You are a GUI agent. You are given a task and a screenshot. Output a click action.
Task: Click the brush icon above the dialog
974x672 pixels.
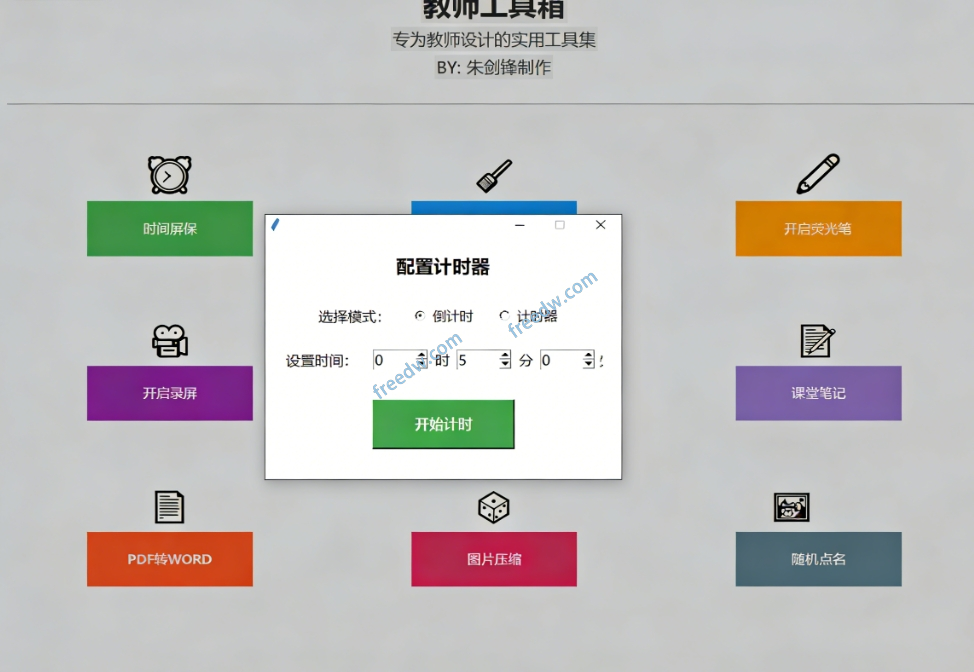pyautogui.click(x=493, y=174)
